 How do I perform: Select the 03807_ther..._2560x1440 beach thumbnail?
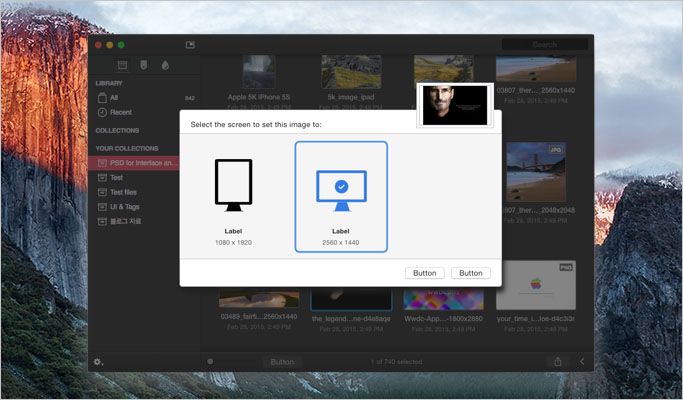click(x=536, y=69)
